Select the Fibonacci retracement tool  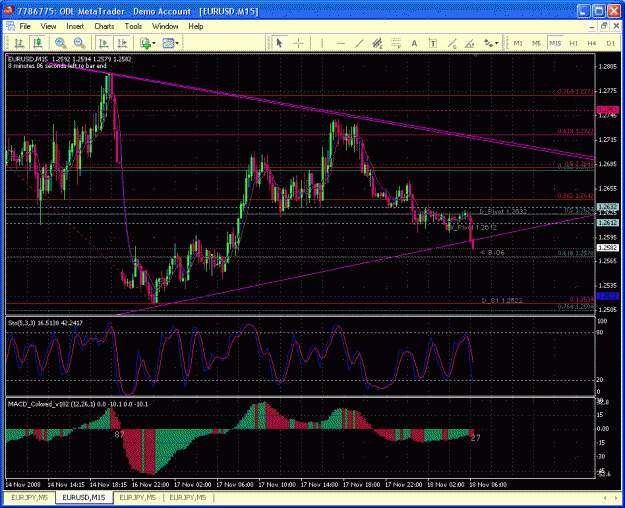click(x=396, y=43)
